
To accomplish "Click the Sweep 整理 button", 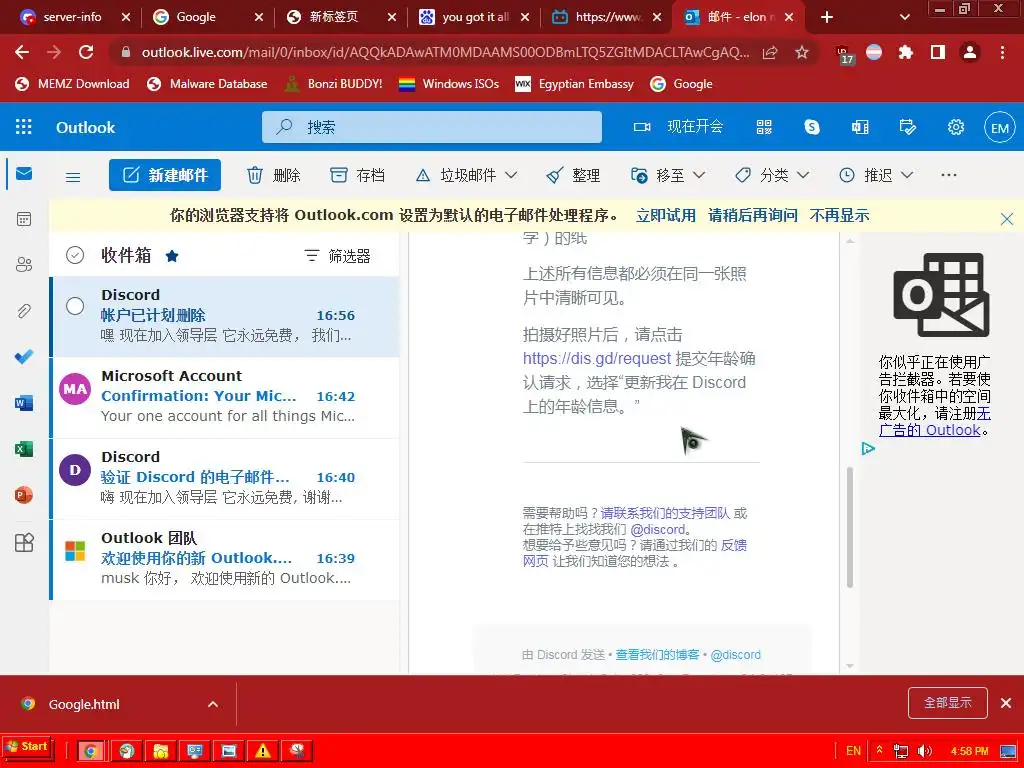I will point(573,175).
